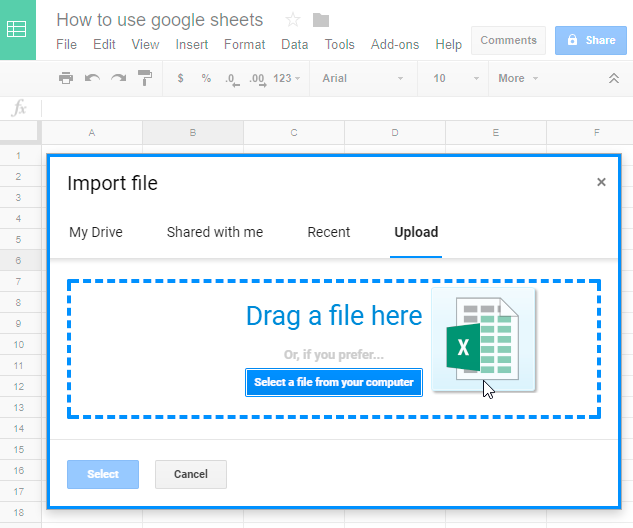The image size is (633, 528).
Task: Select column B header
Action: coord(193,132)
